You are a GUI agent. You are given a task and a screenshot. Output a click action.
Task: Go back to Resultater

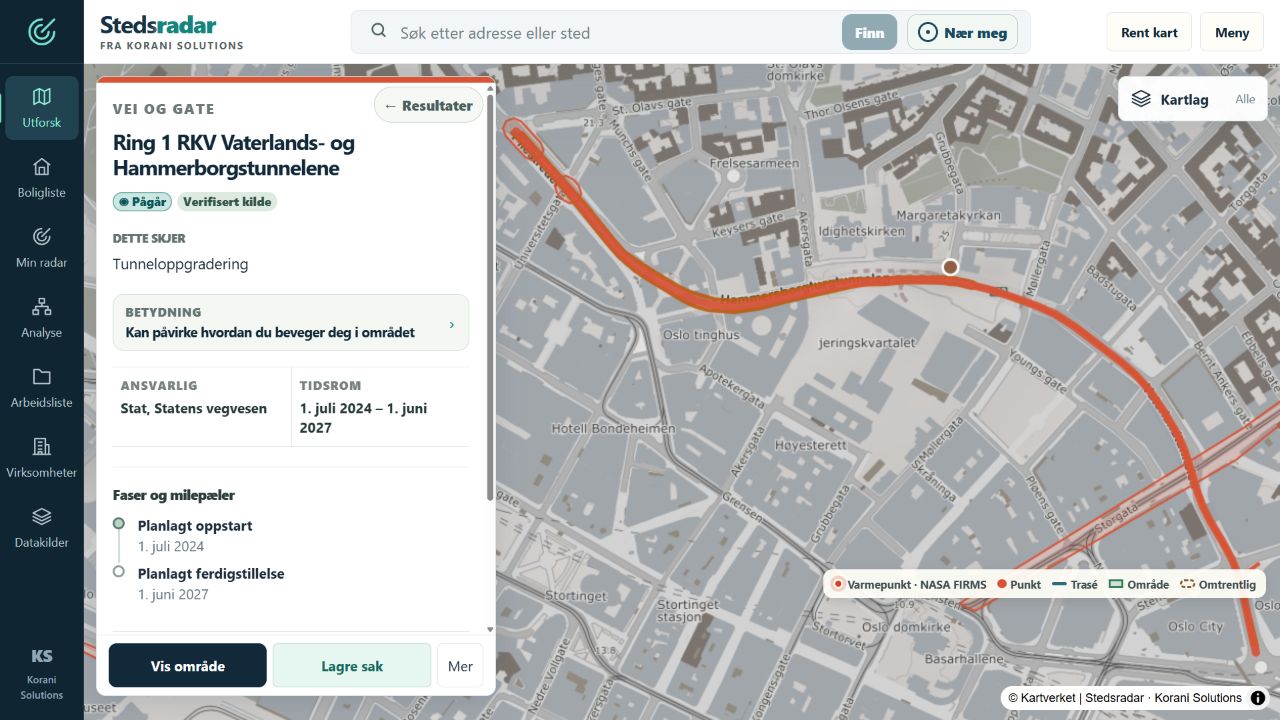(x=429, y=105)
